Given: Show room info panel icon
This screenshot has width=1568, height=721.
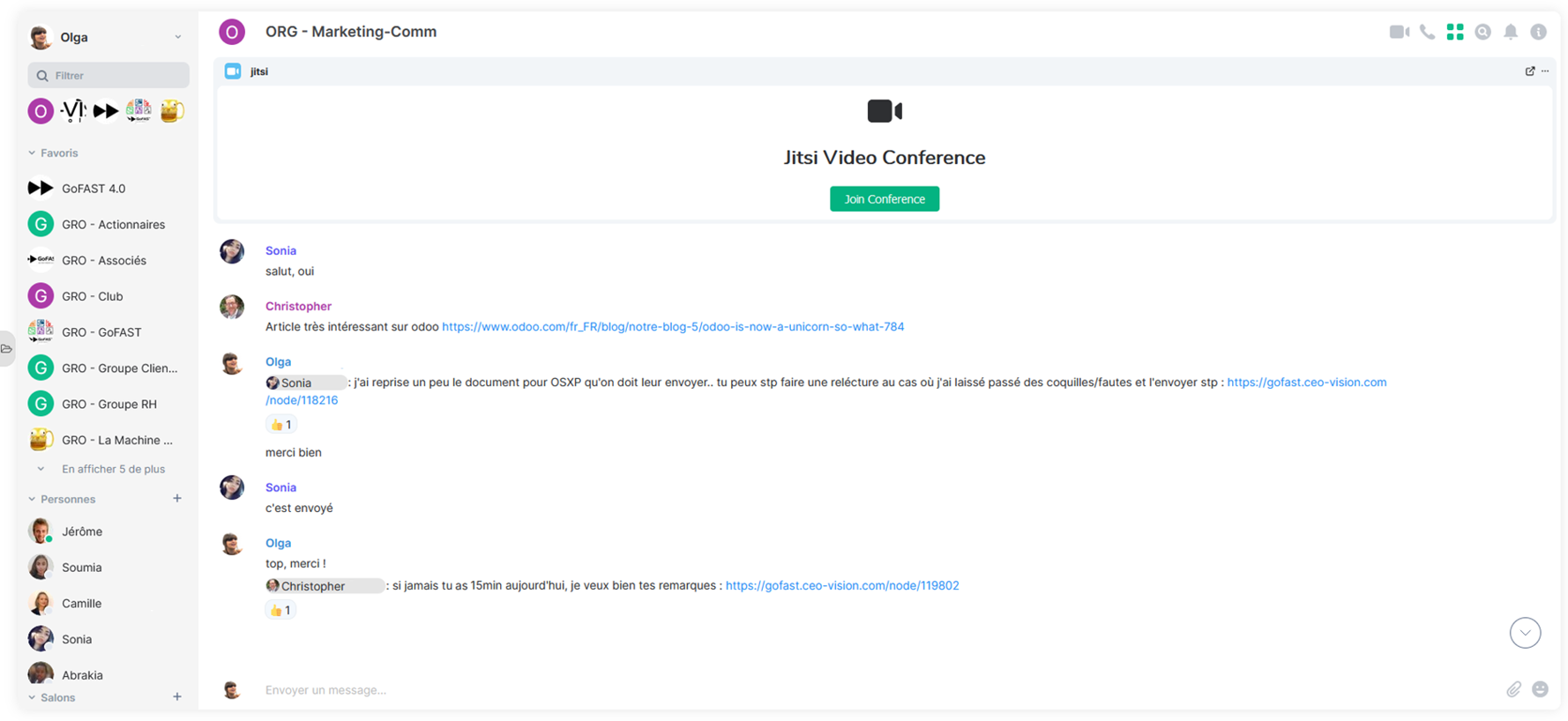Looking at the screenshot, I should click(1538, 33).
